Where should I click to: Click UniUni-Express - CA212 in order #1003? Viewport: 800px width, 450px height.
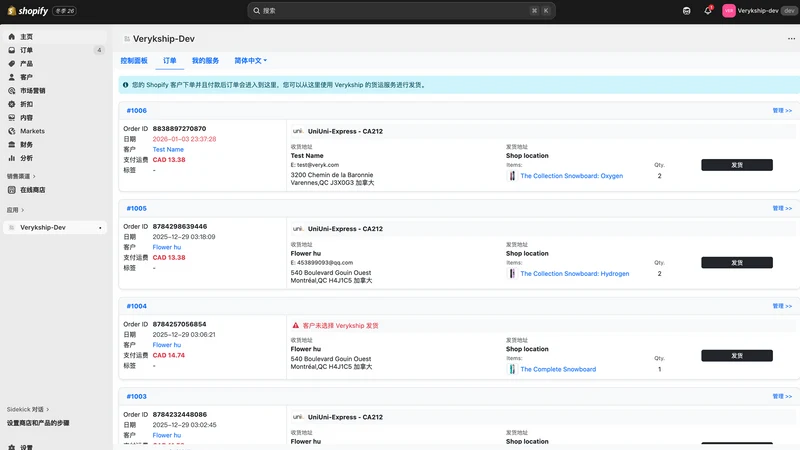click(x=345, y=417)
